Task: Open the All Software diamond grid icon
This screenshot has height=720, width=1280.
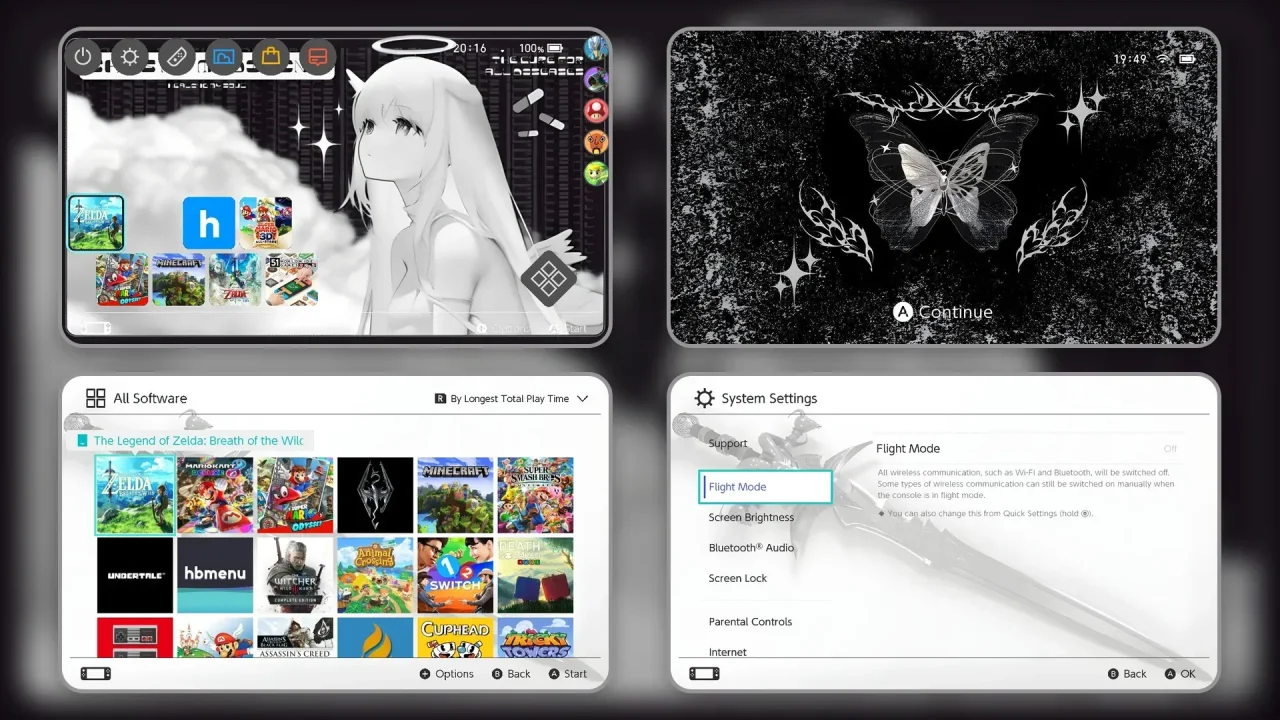Action: coord(548,279)
